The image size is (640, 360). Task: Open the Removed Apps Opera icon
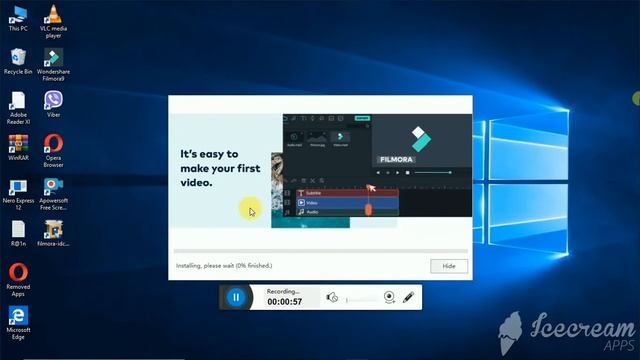pos(18,280)
